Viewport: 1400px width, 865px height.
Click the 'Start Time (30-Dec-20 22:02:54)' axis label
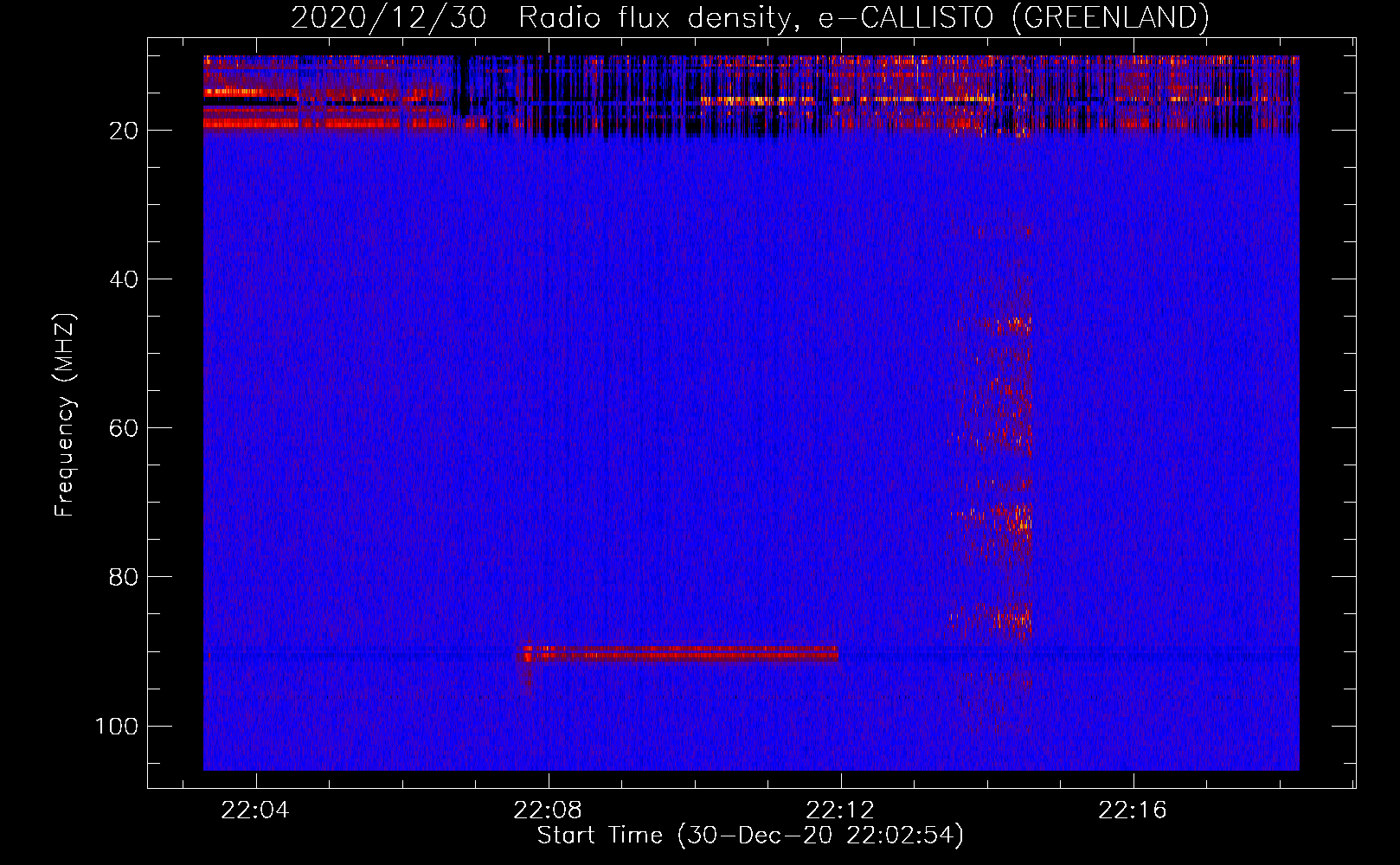pyautogui.click(x=750, y=836)
